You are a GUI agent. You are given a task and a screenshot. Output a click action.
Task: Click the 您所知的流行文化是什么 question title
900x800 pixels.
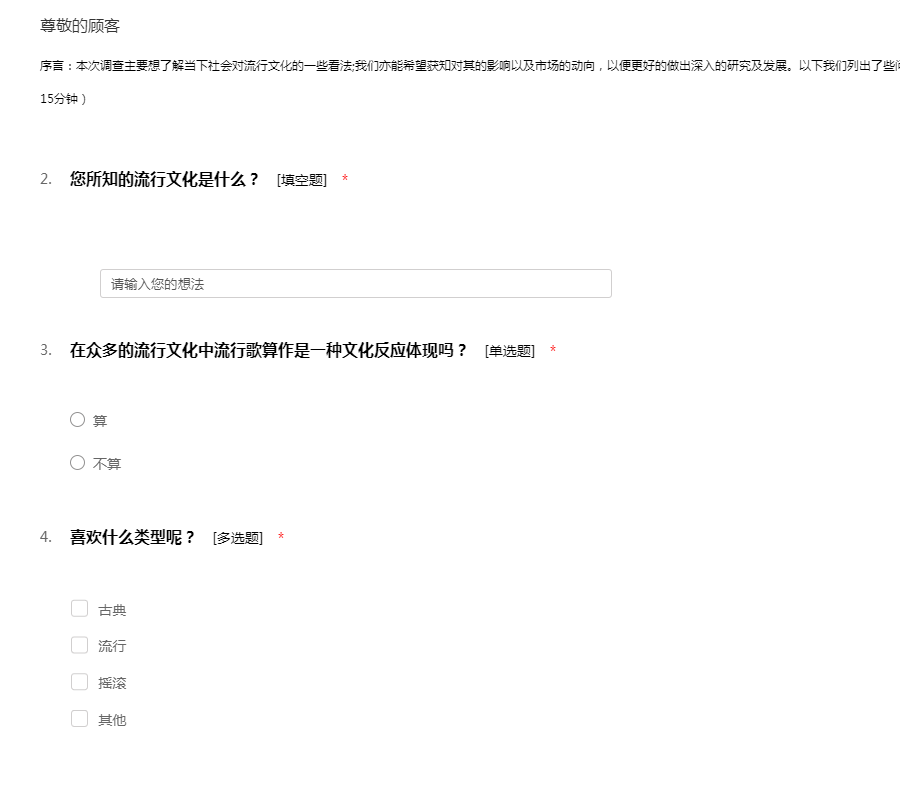164,180
